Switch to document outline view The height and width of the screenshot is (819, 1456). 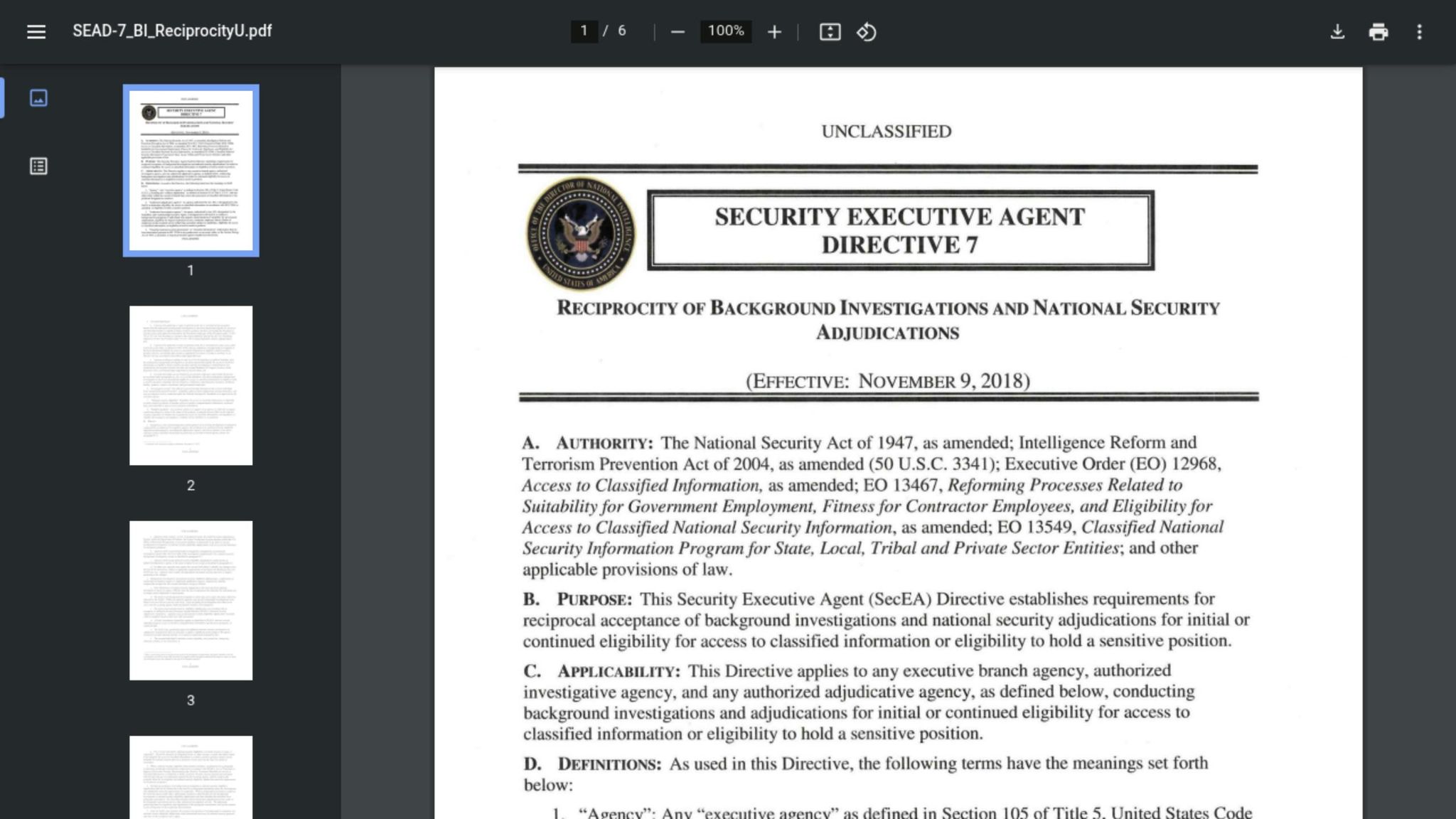(x=38, y=166)
